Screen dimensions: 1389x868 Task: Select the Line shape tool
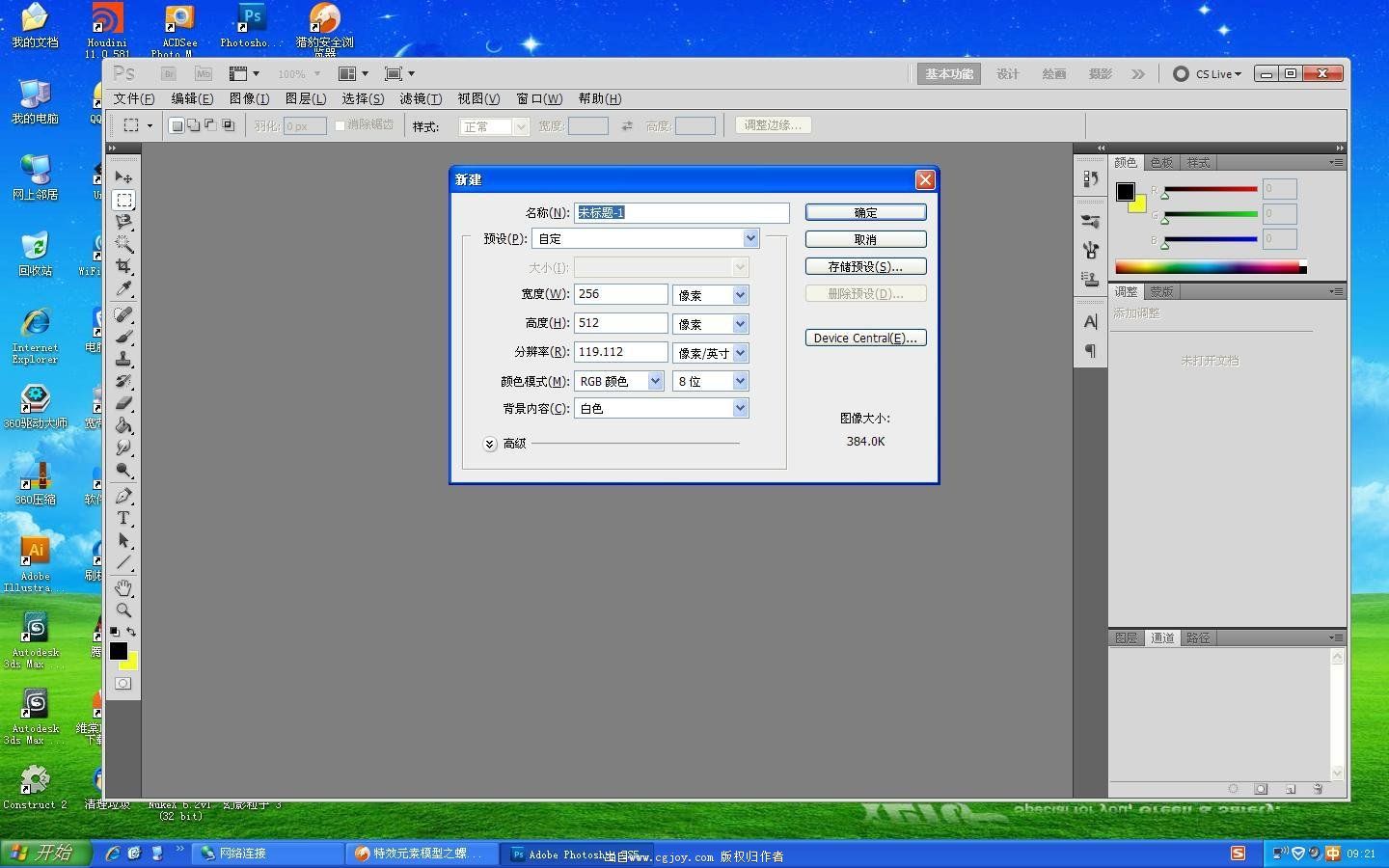(123, 562)
